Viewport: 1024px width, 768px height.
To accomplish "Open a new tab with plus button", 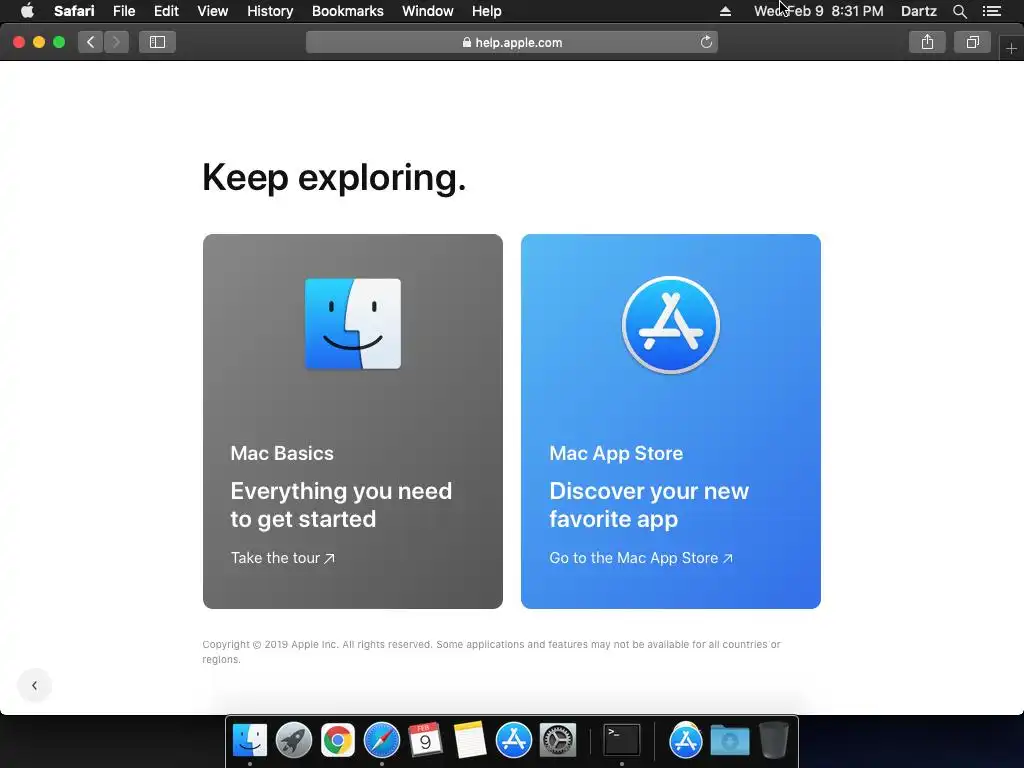I will tap(1012, 48).
